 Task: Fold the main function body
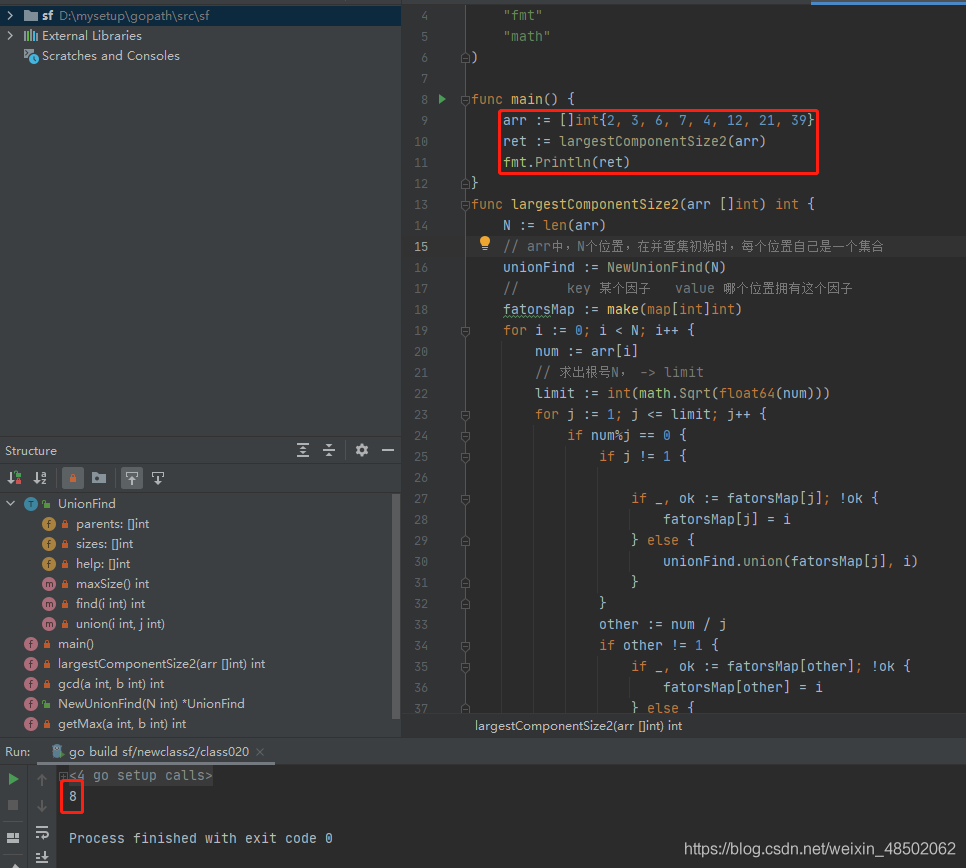tap(465, 99)
